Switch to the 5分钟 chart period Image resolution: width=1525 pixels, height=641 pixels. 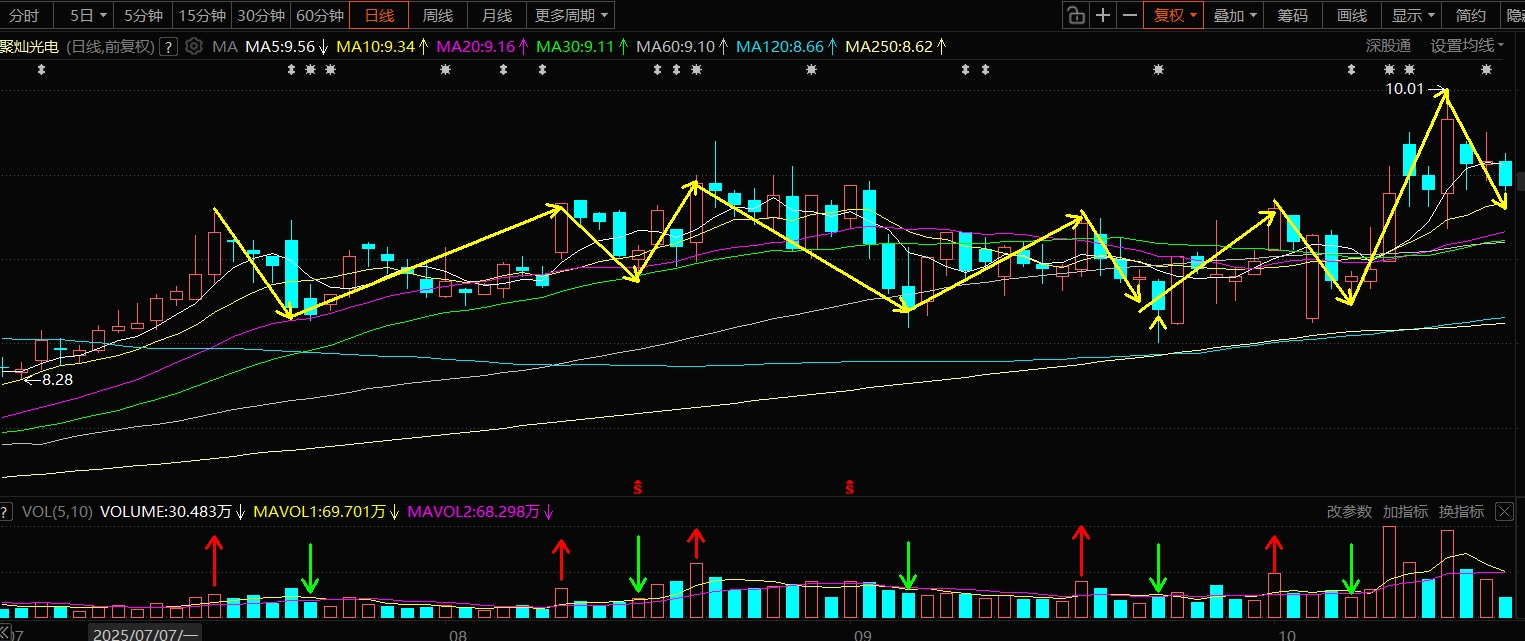click(x=142, y=15)
